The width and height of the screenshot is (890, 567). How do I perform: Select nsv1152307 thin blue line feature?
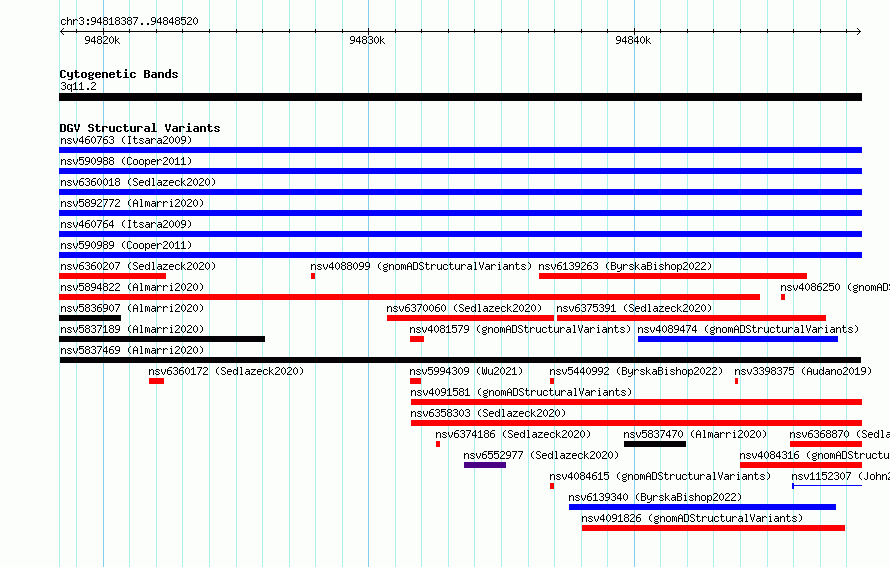(827, 486)
